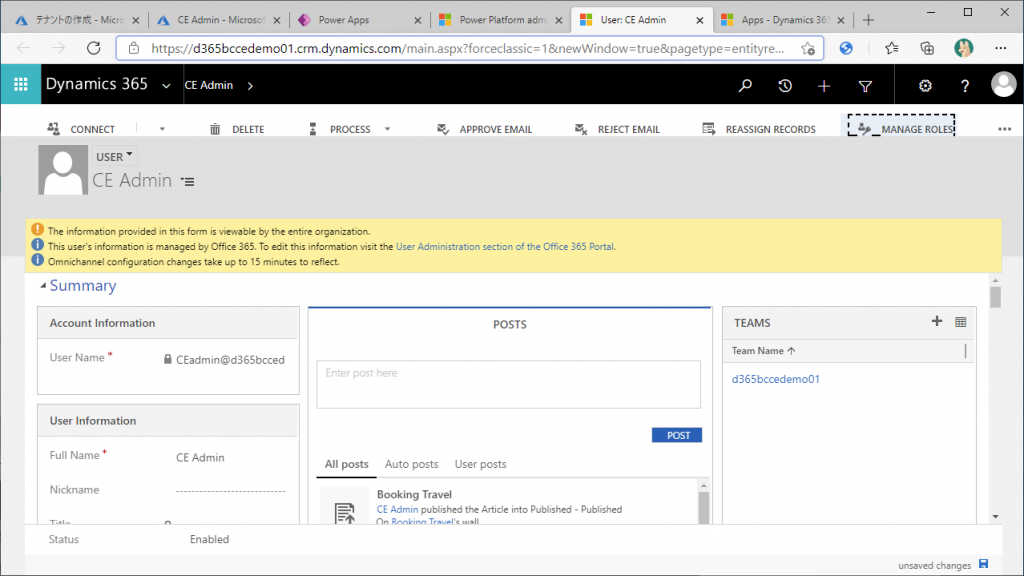Click the CE Admin record list icon
Viewport: 1024px width, 576px height.
[188, 182]
